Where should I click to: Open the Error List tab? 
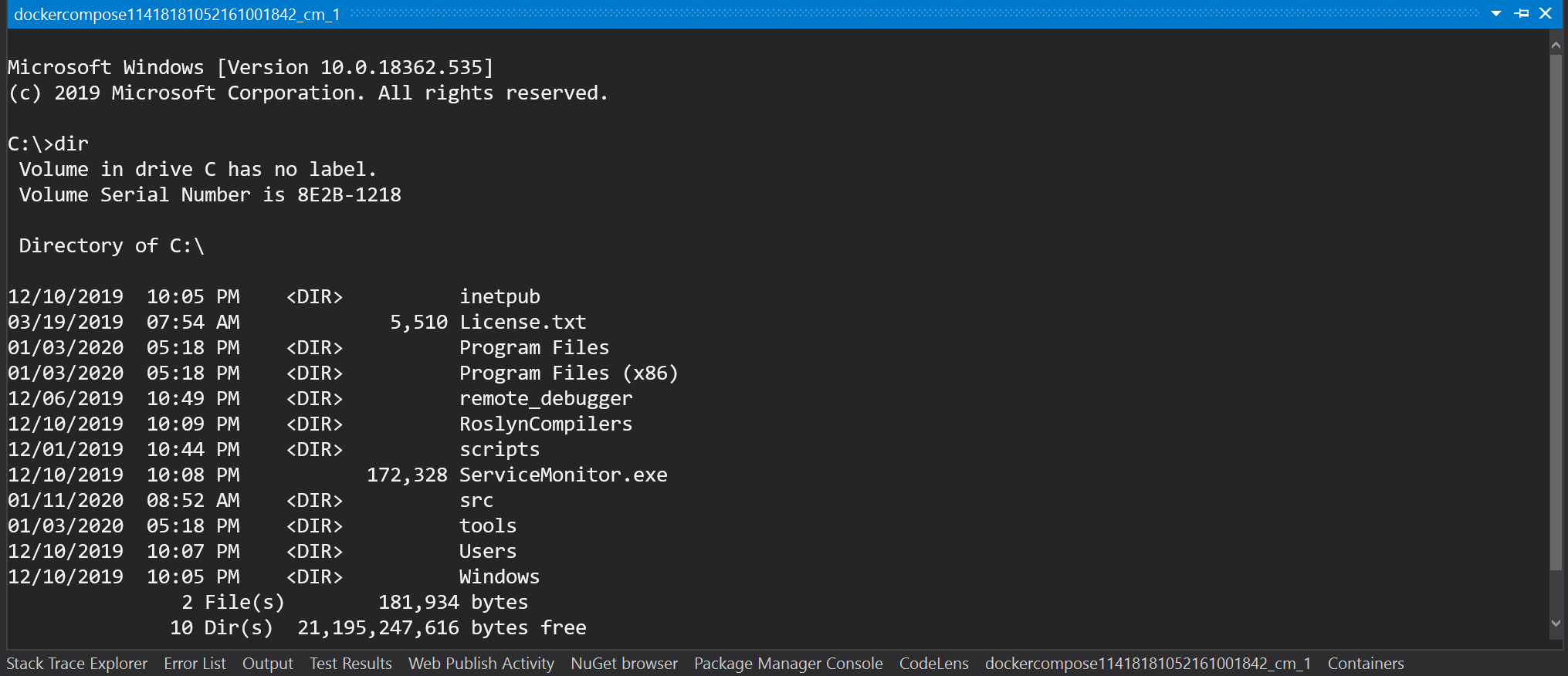(x=195, y=664)
